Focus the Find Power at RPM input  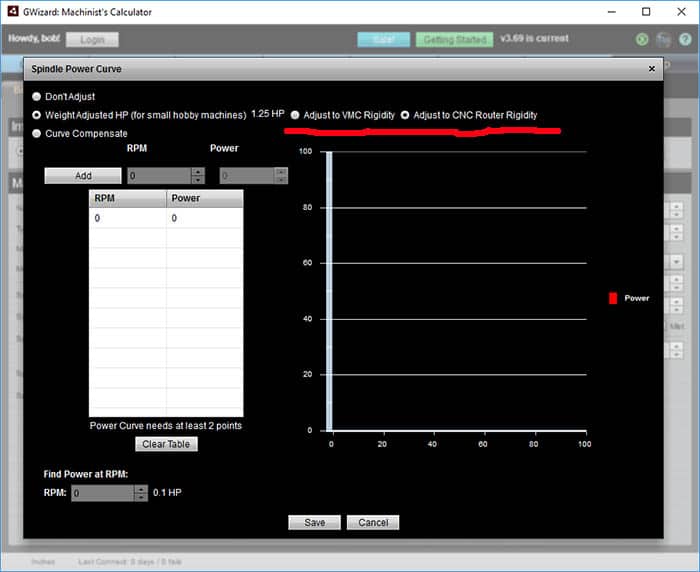coord(103,493)
